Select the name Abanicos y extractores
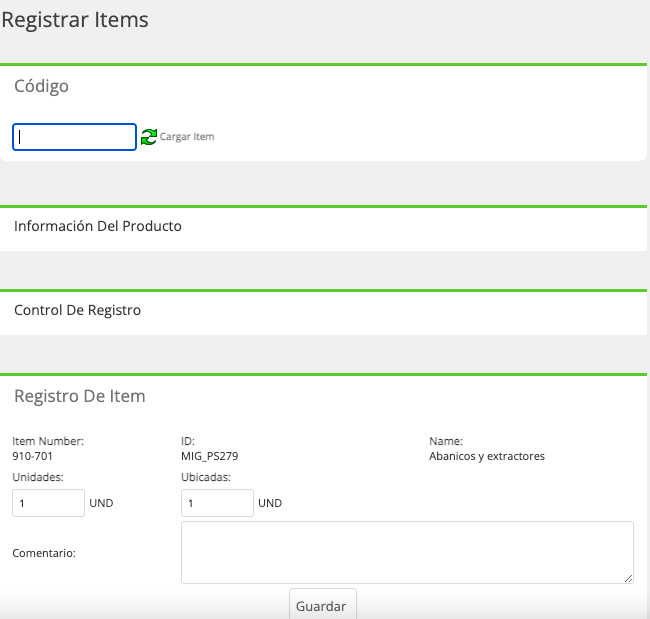 coord(487,456)
